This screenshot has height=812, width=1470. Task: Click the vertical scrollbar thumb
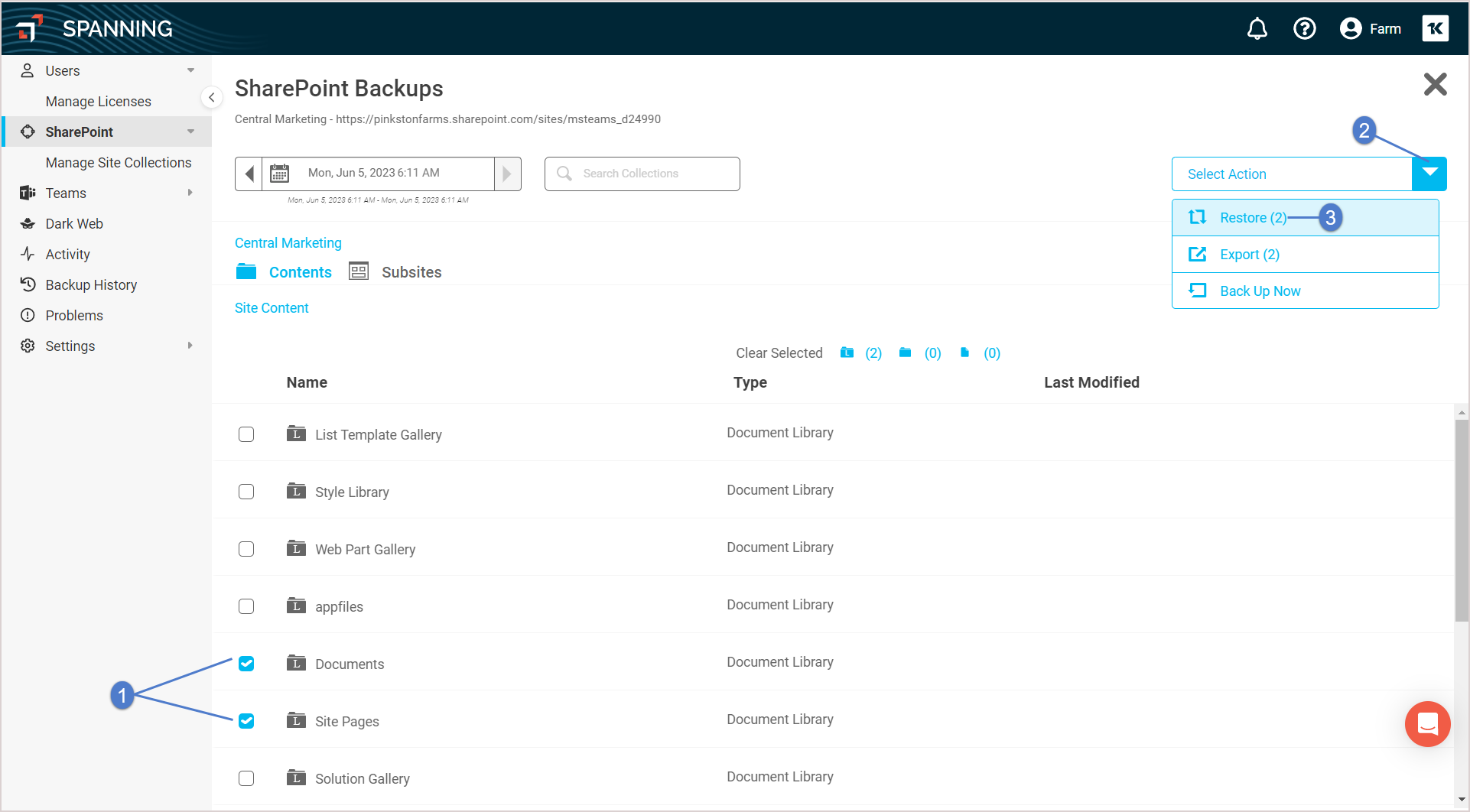(1462, 520)
